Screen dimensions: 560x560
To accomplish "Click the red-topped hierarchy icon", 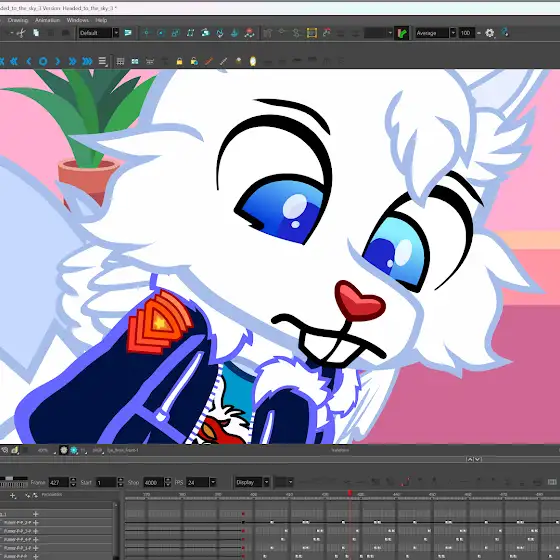I will click(x=250, y=33).
